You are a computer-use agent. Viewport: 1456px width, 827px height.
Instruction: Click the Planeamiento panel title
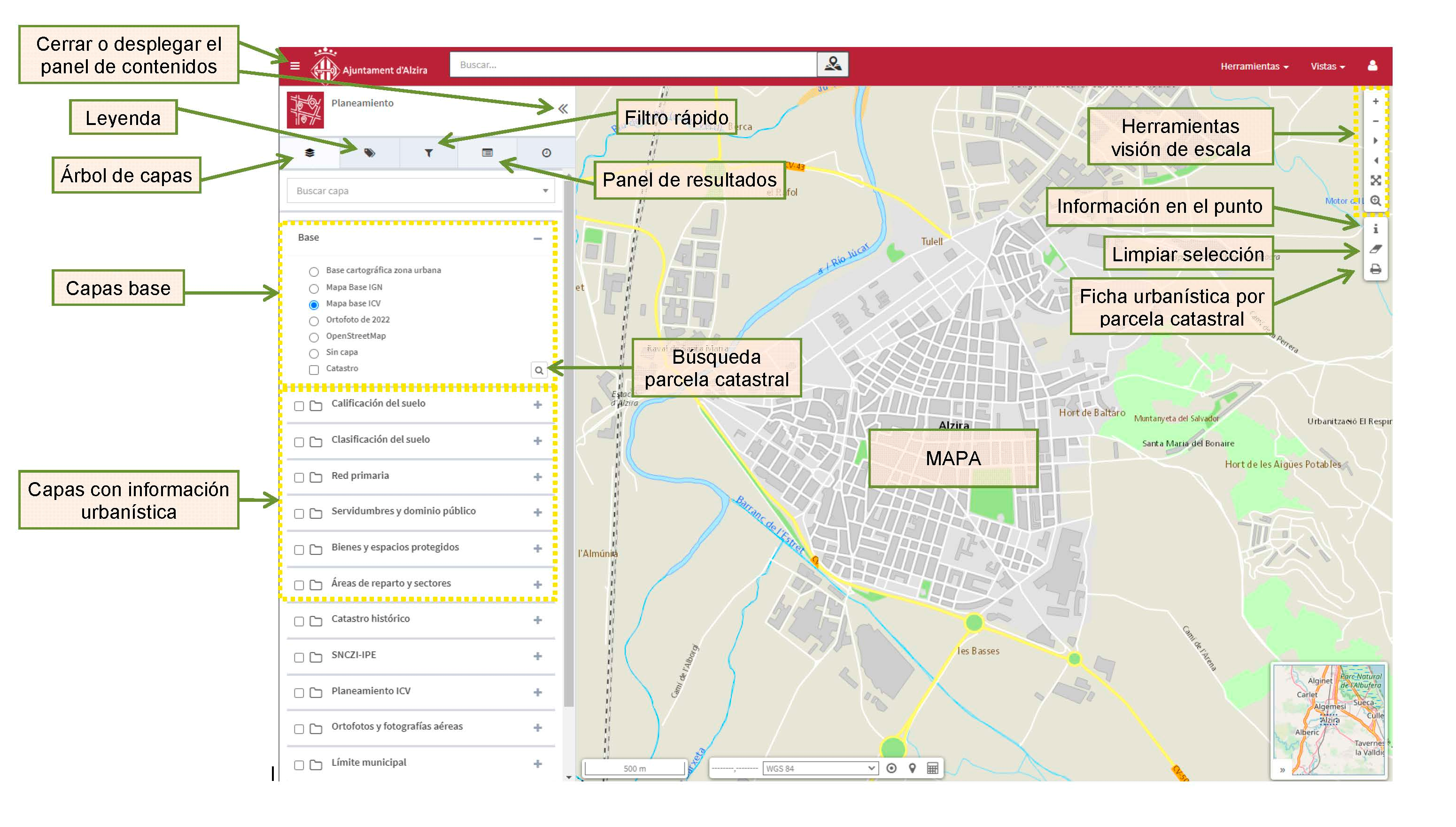362,103
